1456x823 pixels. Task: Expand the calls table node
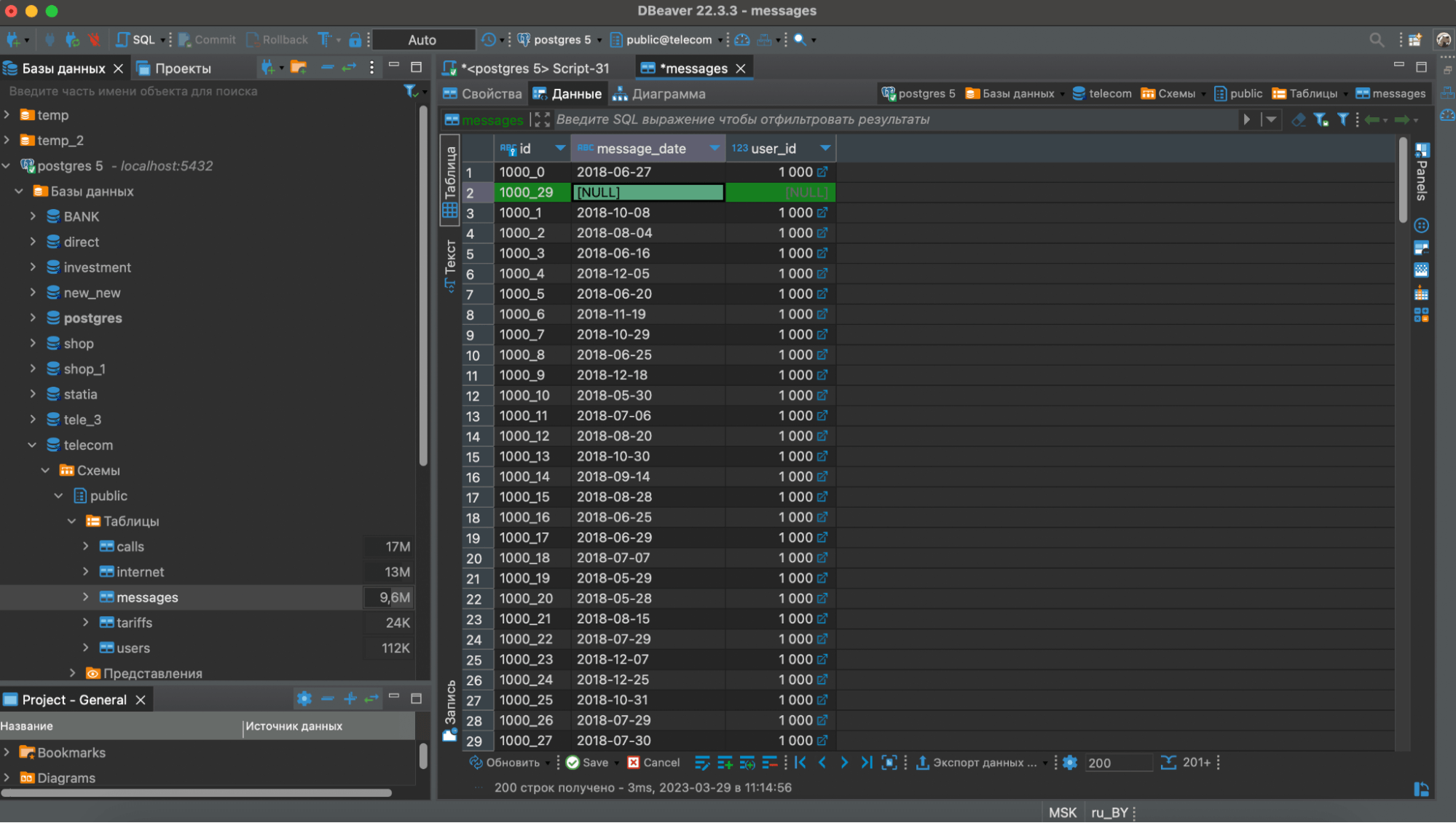click(x=86, y=546)
